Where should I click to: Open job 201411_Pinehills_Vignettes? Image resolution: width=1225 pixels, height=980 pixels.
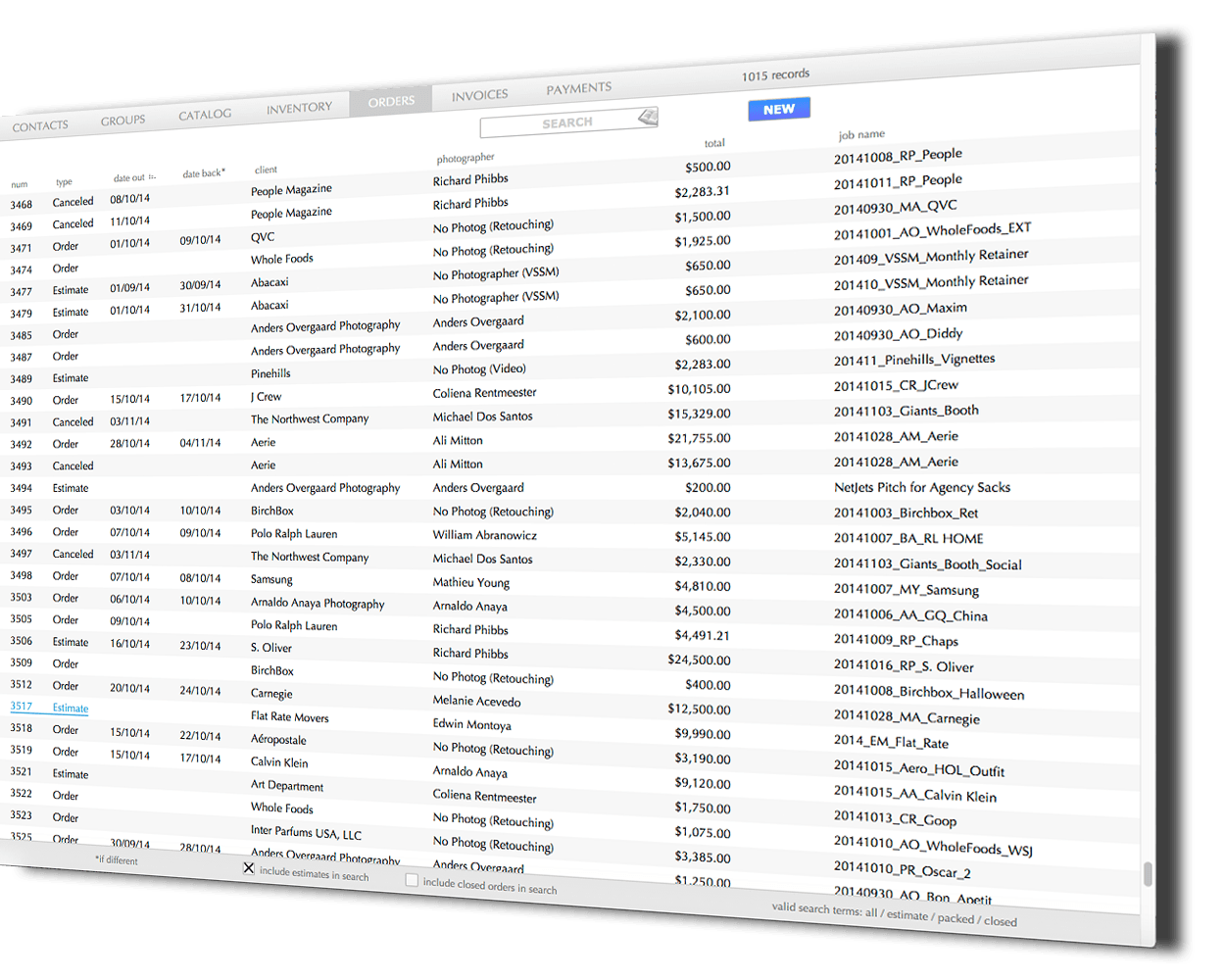tap(914, 360)
